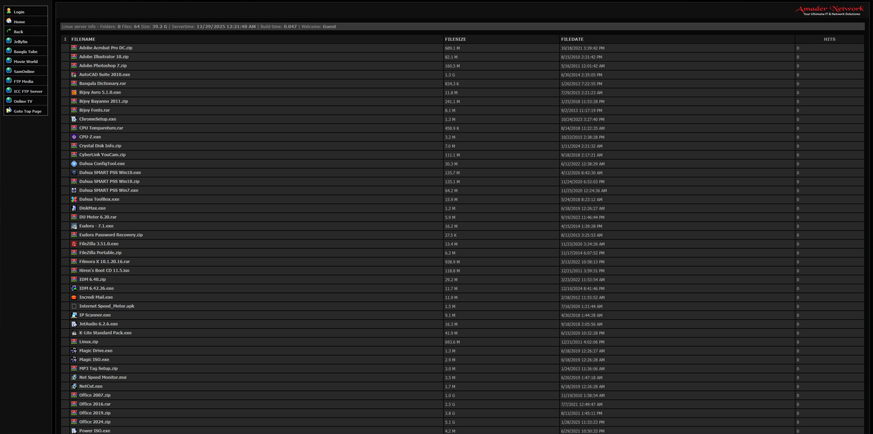Open the Office 2019.zip file link

(95, 413)
